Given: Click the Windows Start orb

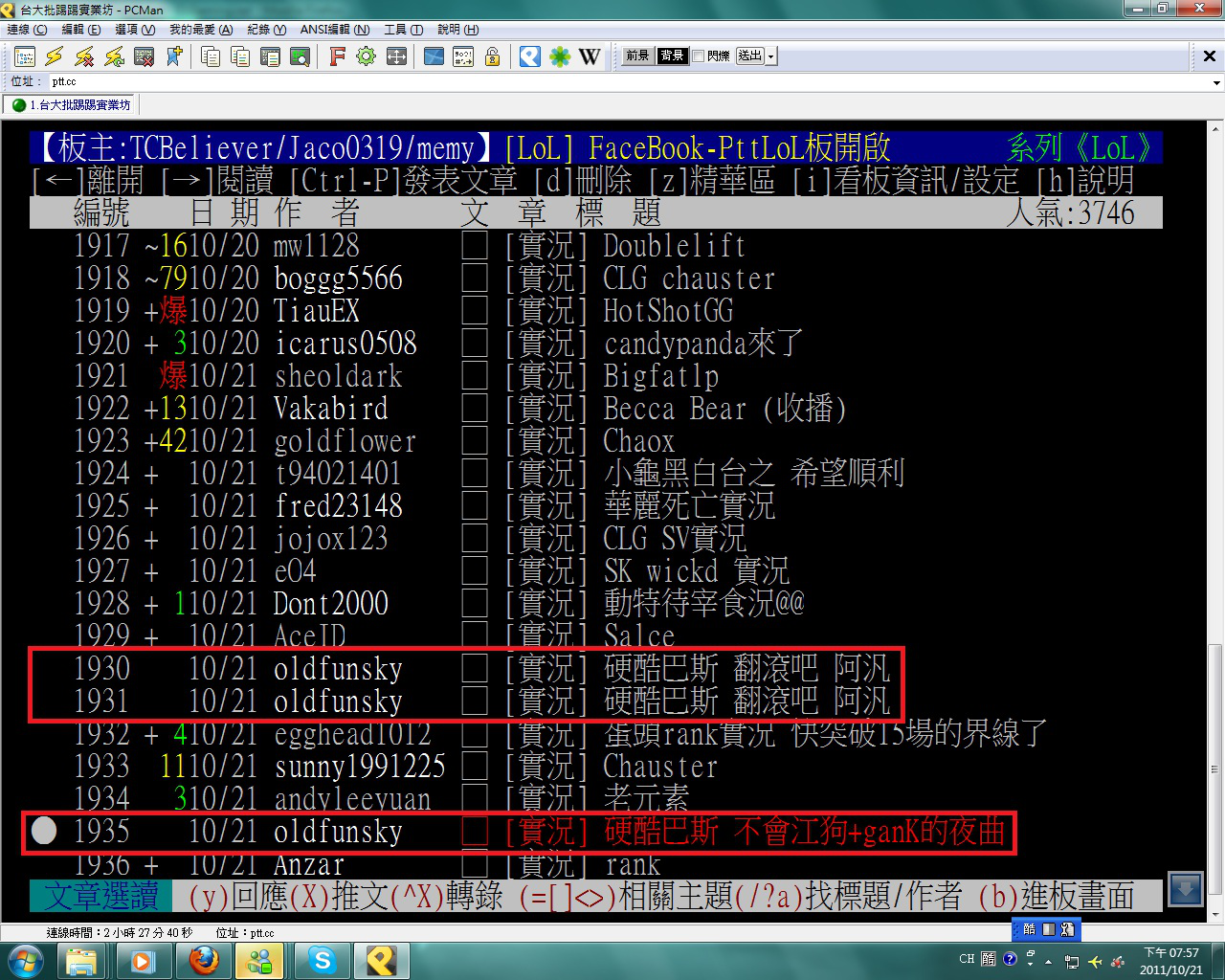Looking at the screenshot, I should (x=26, y=960).
